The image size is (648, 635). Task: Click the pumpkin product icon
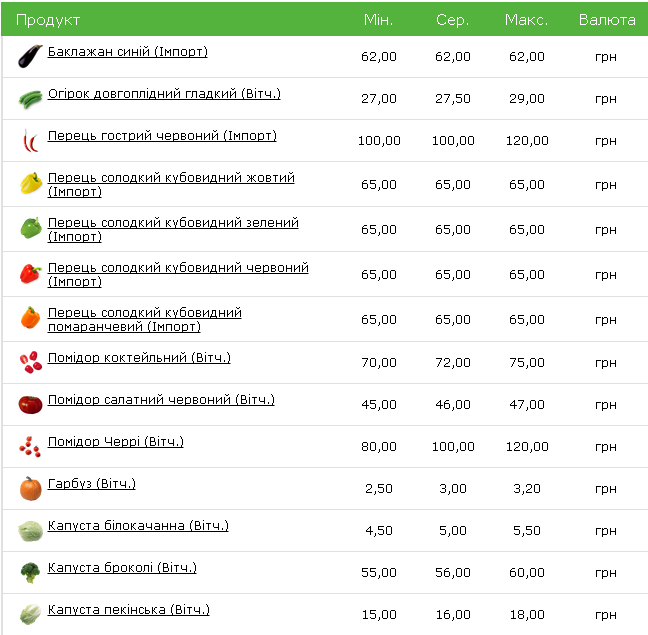[x=31, y=488]
